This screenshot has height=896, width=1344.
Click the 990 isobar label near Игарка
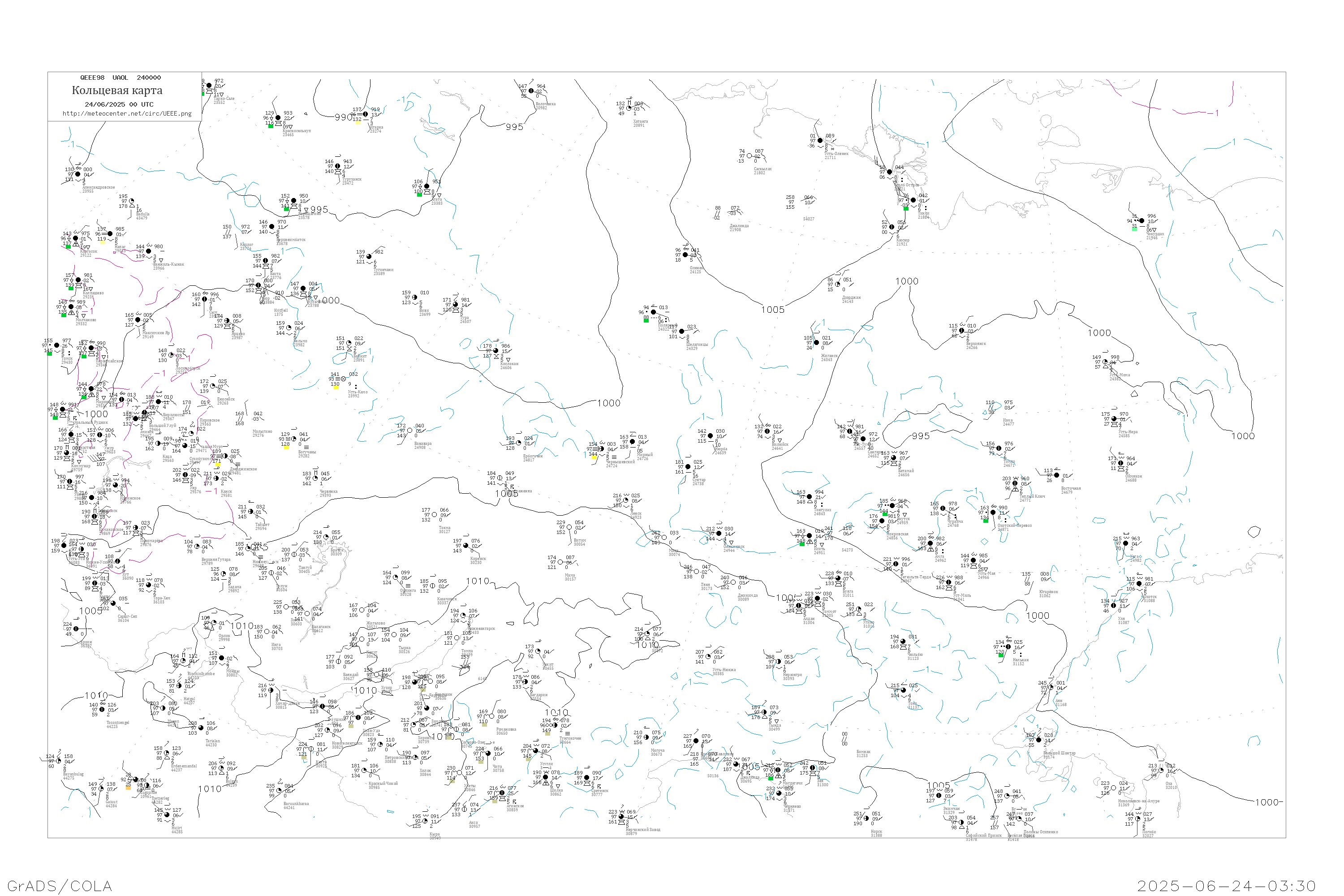(x=344, y=117)
